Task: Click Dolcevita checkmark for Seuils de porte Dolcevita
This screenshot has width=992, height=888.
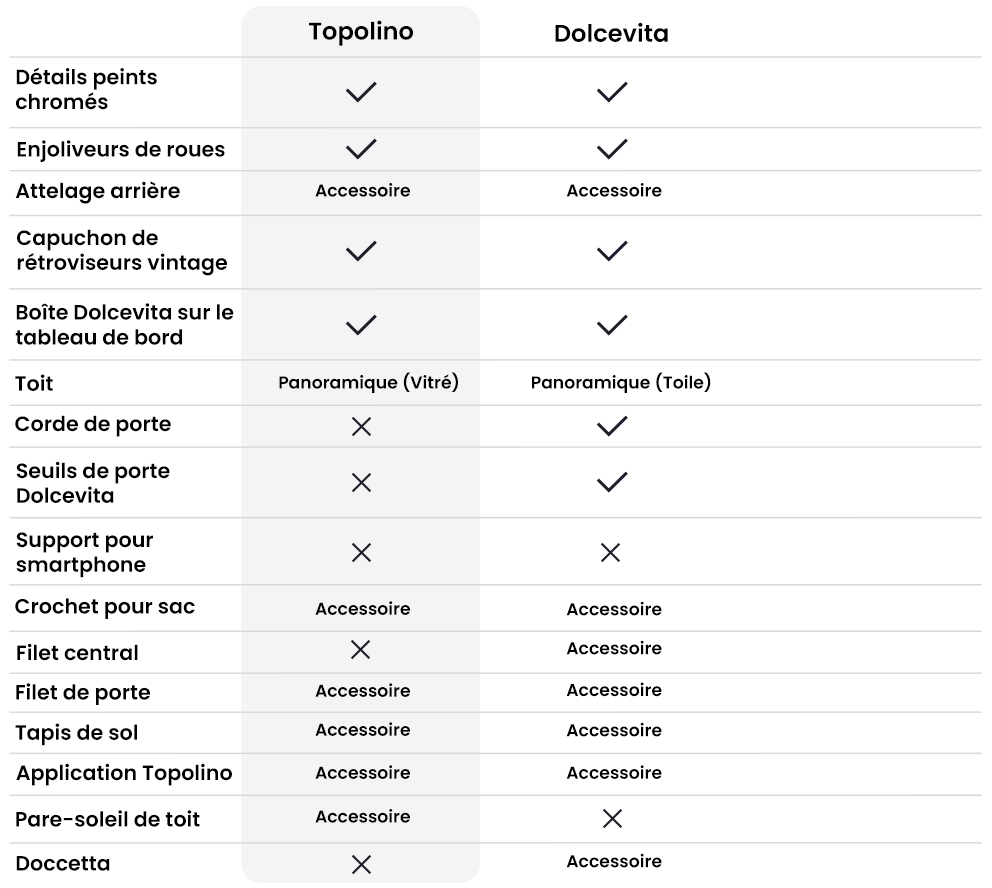Action: coord(611,482)
